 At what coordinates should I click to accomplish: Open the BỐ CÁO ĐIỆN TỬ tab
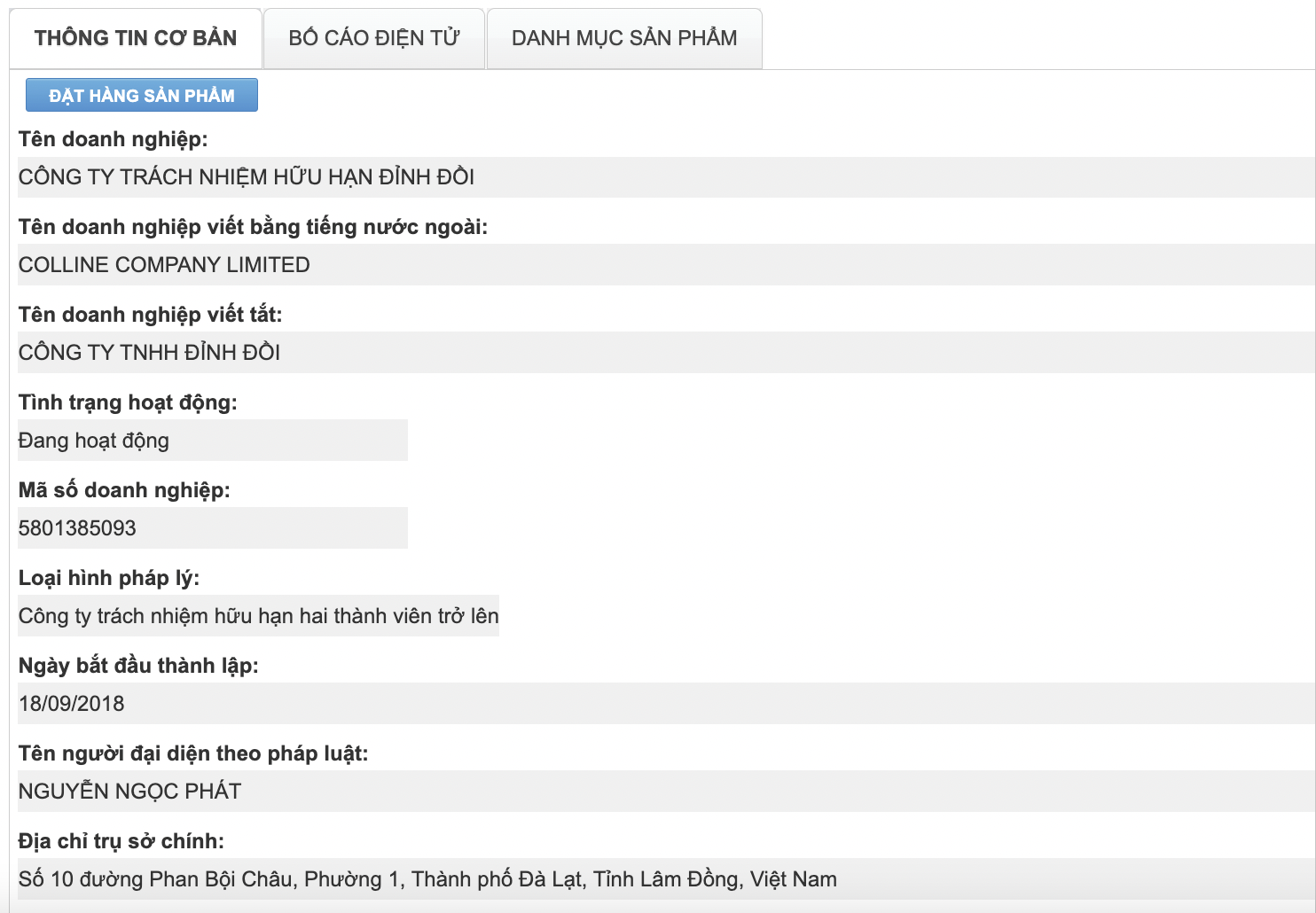click(x=374, y=38)
